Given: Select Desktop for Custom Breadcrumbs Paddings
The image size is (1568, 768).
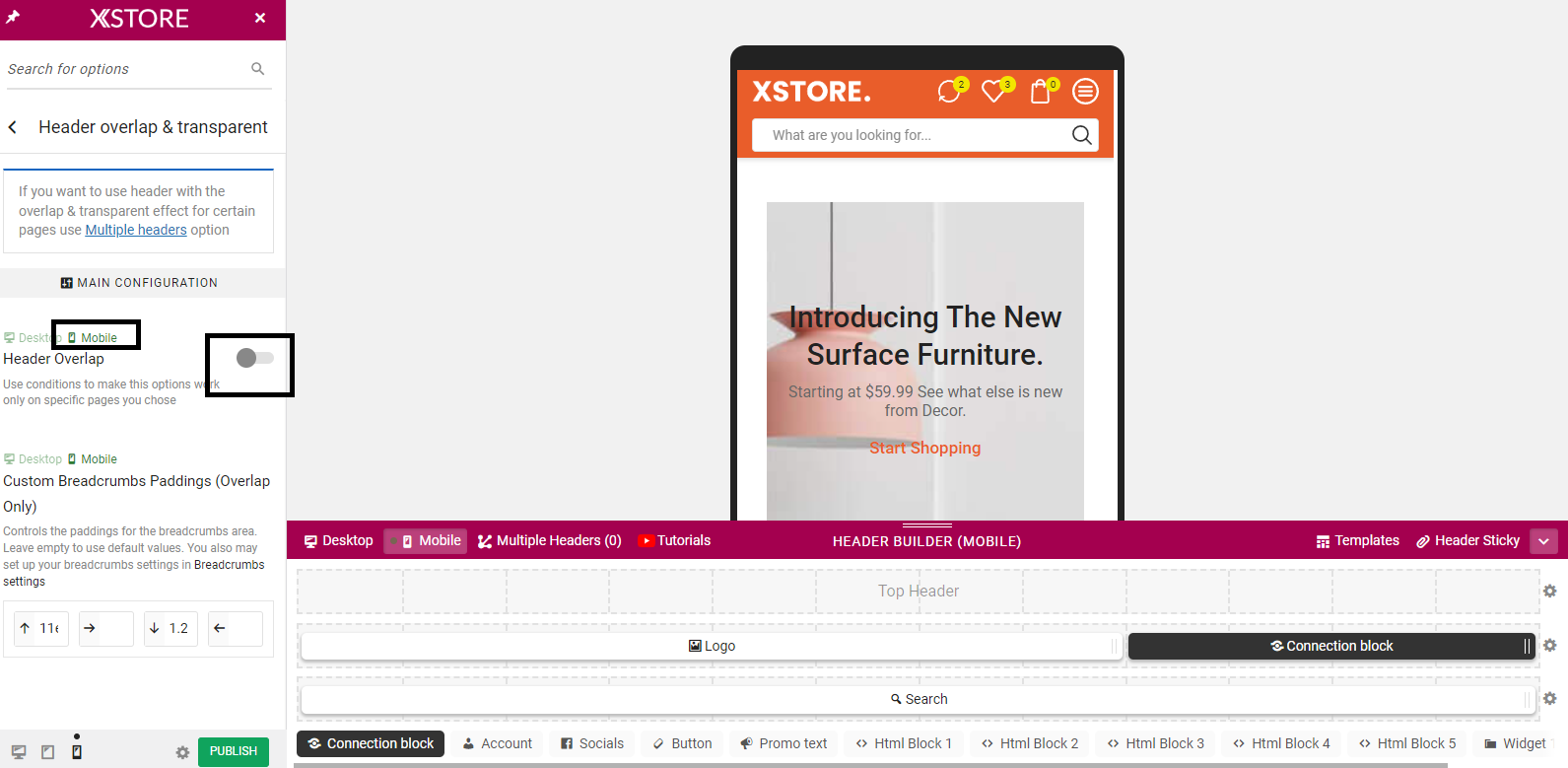Looking at the screenshot, I should point(33,459).
